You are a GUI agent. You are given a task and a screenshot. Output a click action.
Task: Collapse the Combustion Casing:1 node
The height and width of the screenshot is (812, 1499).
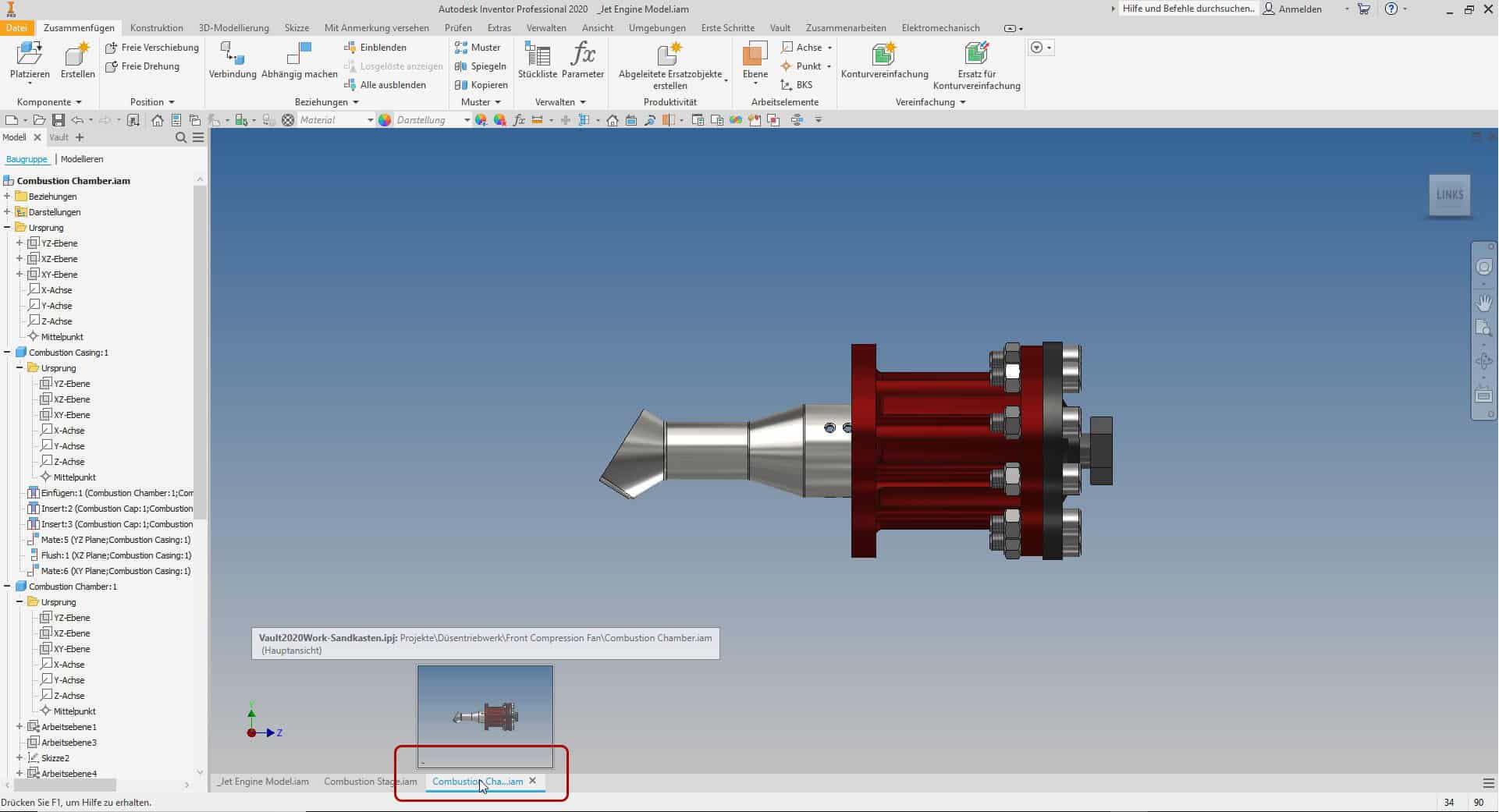point(7,353)
